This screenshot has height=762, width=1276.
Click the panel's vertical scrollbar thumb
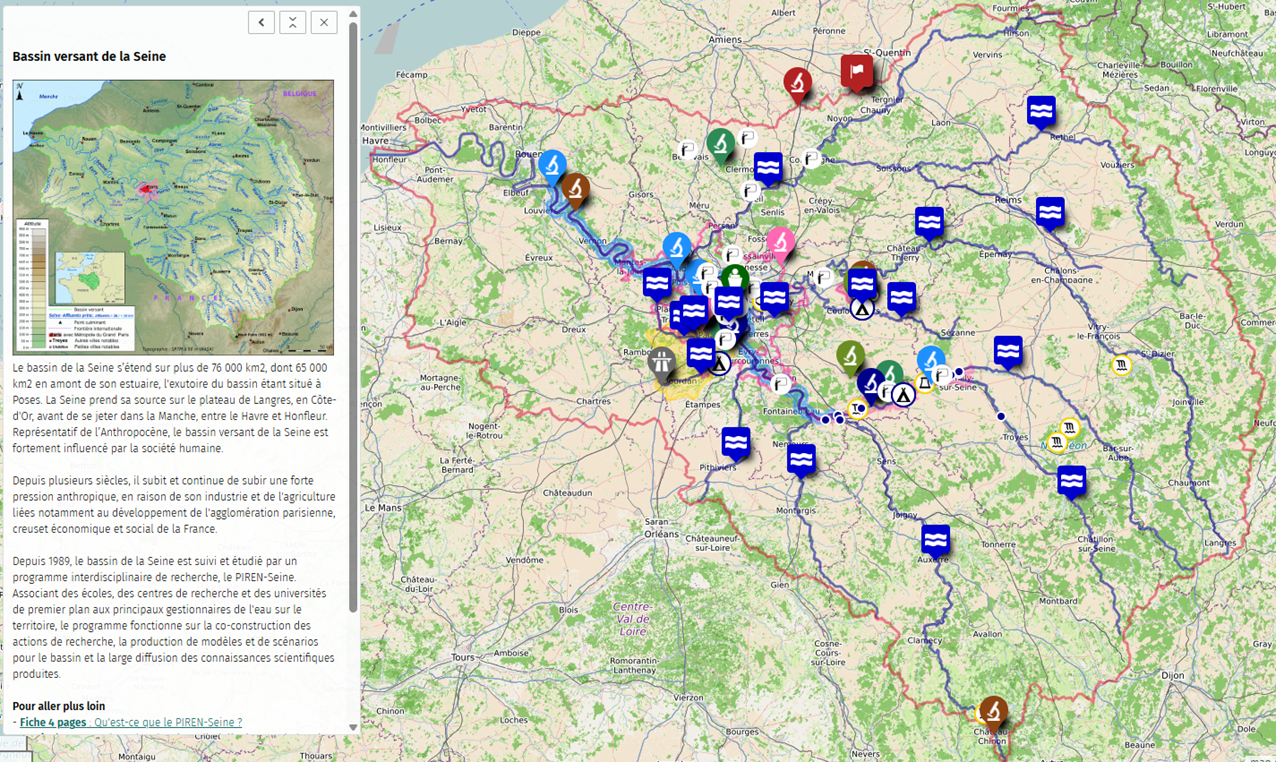353,317
